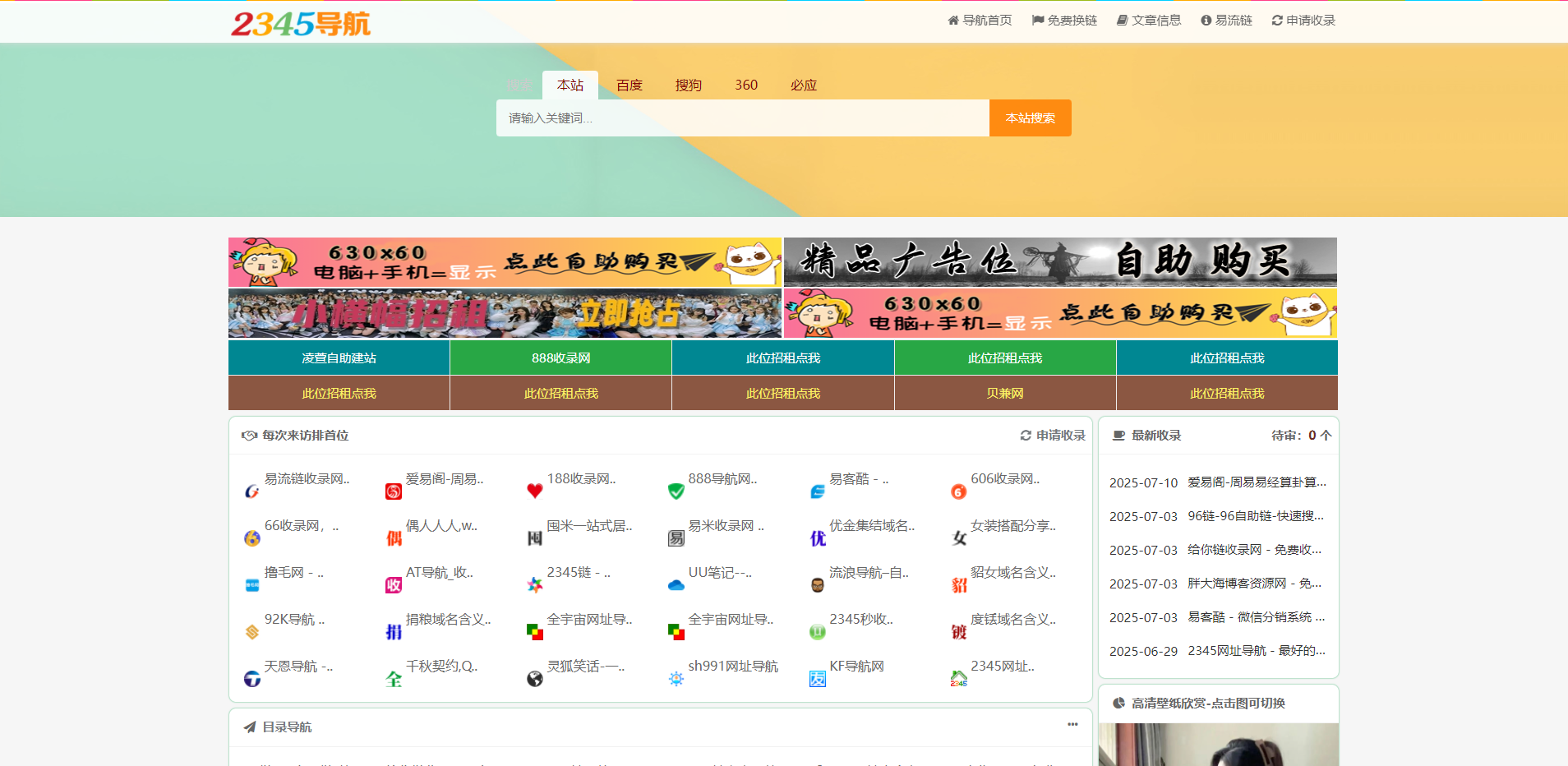1568x766 pixels.
Task: Click the green favicon of 2345秒收
Action: coord(818,632)
